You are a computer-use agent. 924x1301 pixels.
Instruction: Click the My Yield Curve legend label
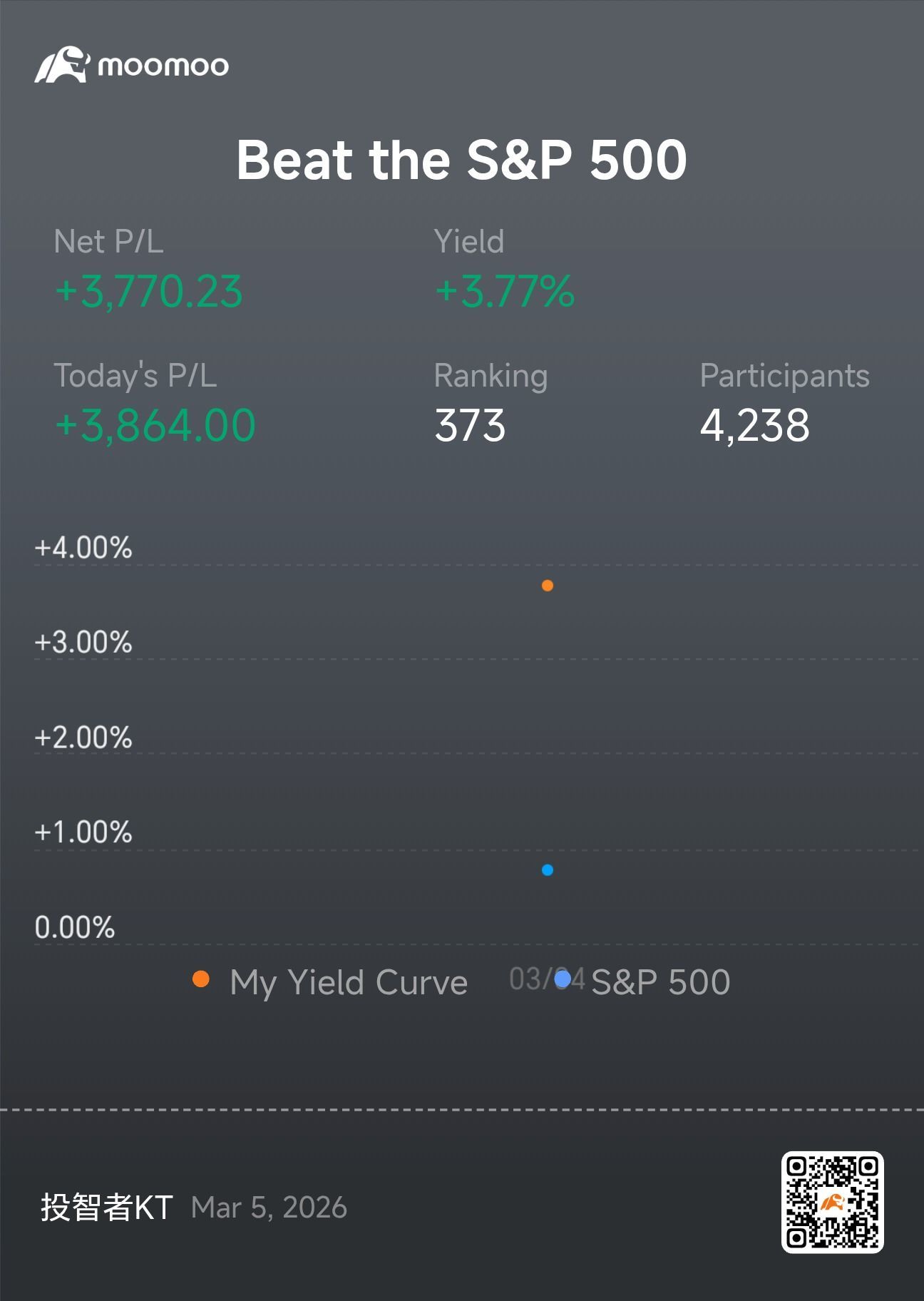(349, 983)
